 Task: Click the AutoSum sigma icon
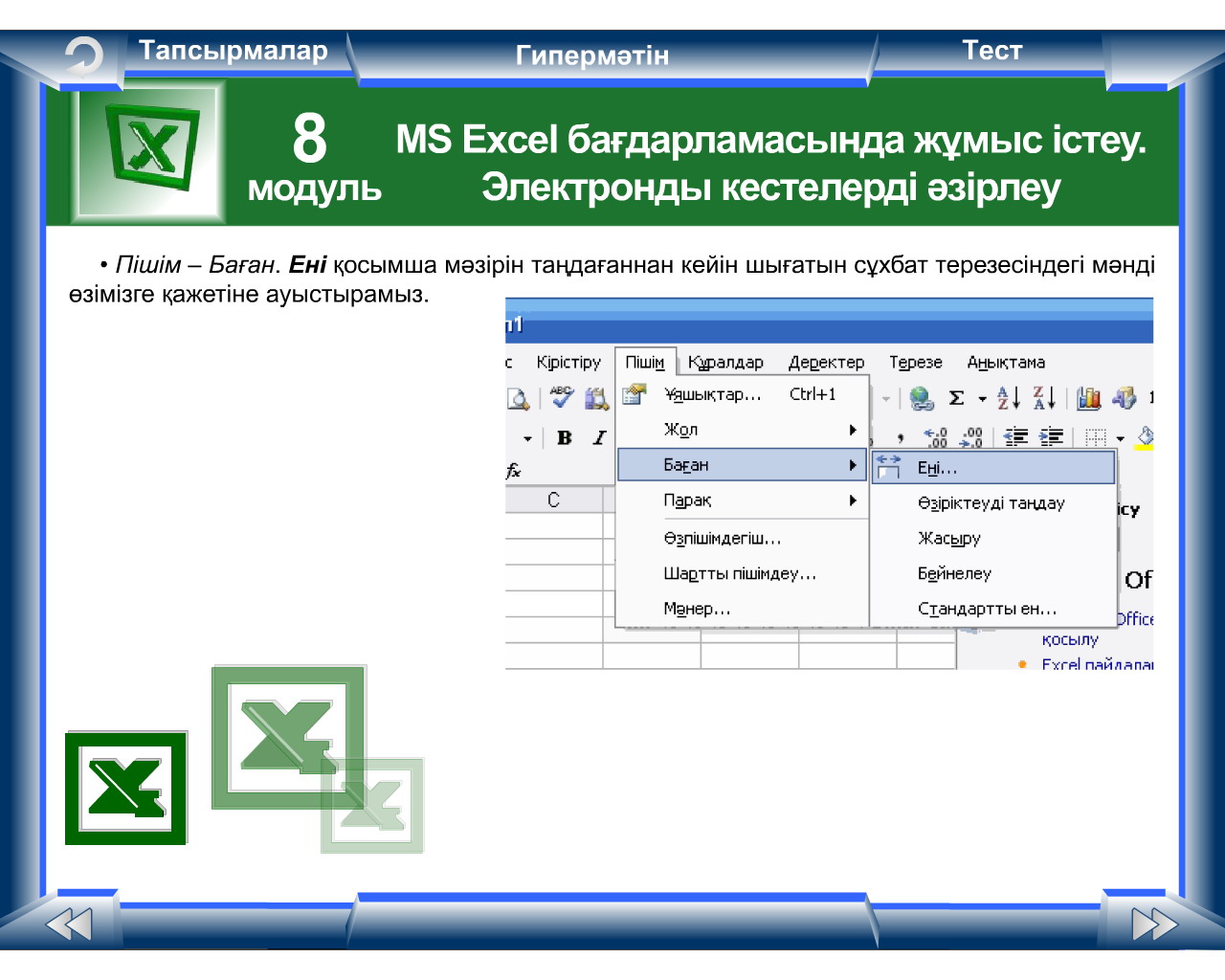[956, 398]
